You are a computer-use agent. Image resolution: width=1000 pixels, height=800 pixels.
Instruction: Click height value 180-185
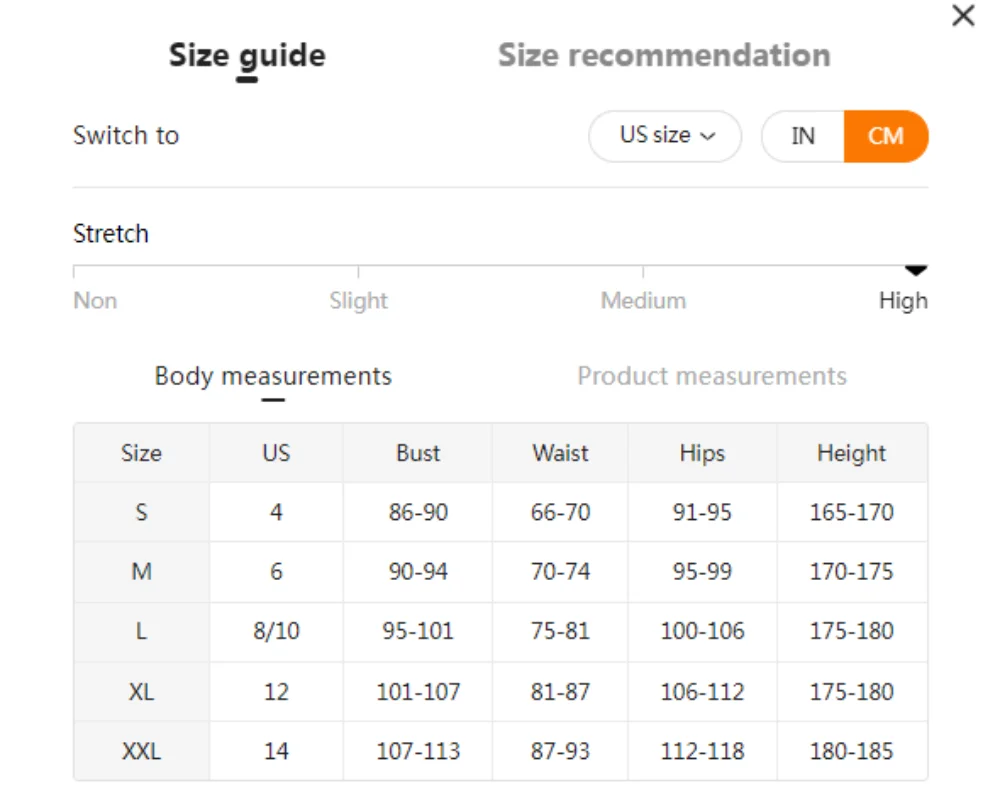851,751
